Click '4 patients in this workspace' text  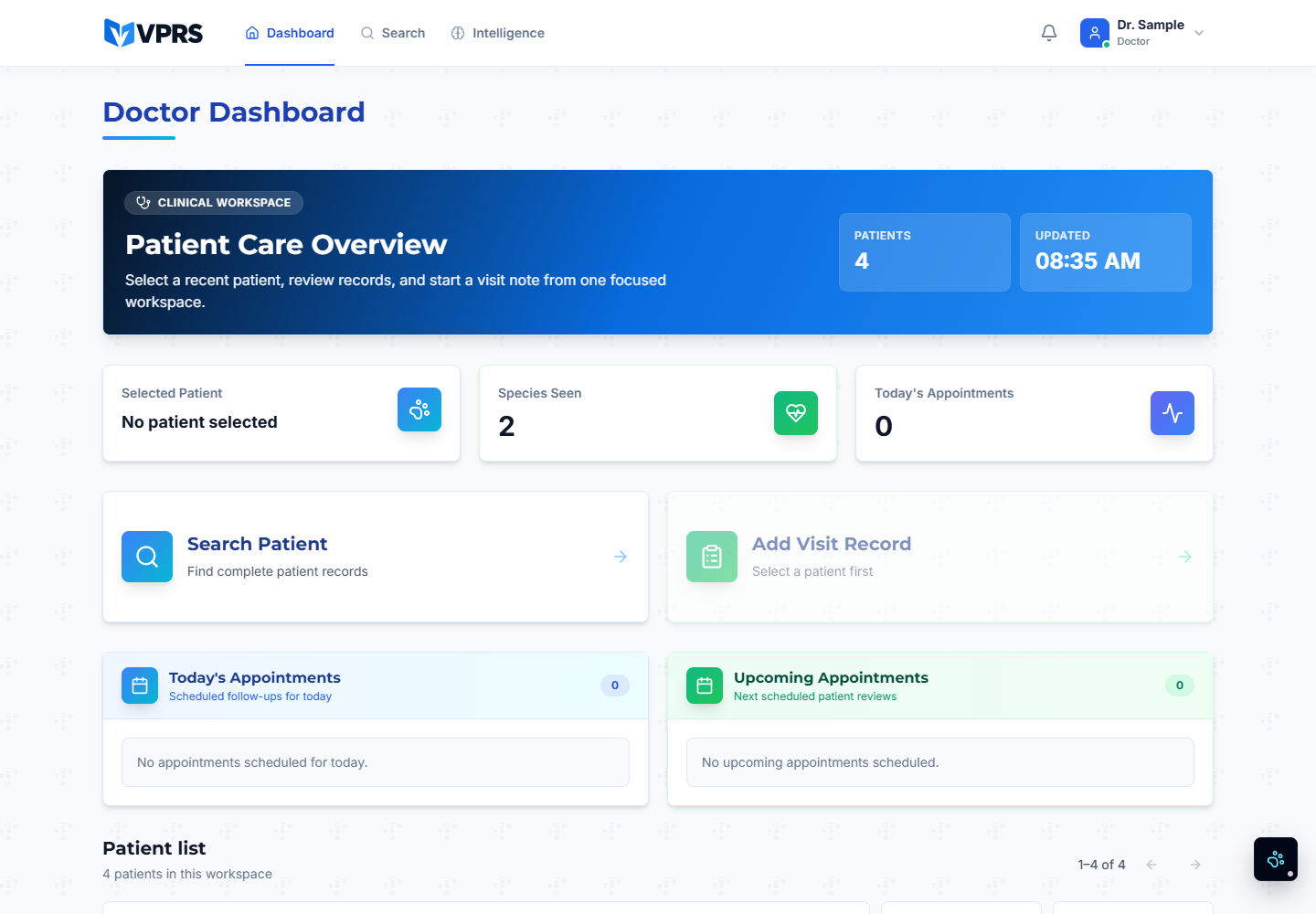point(187,874)
